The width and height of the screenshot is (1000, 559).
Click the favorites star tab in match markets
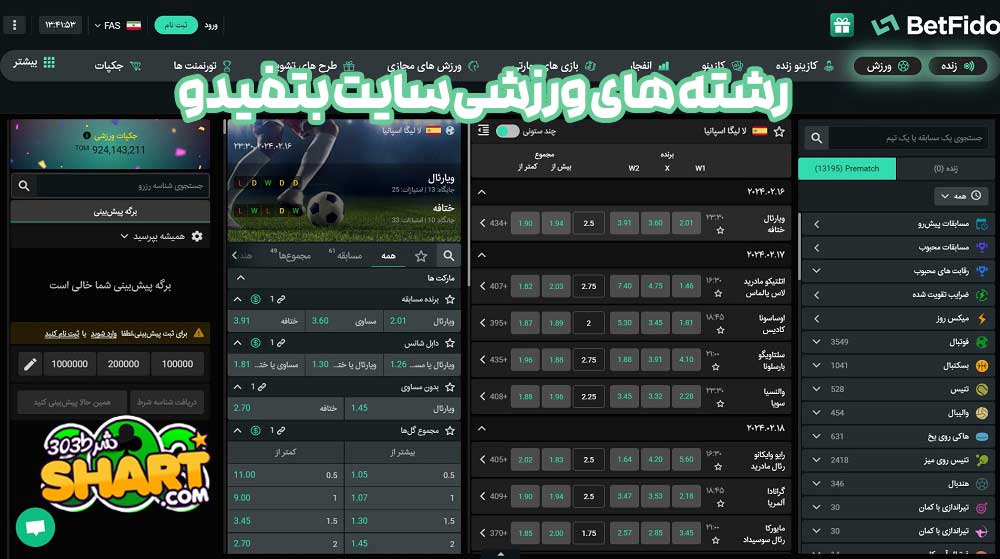(x=421, y=256)
